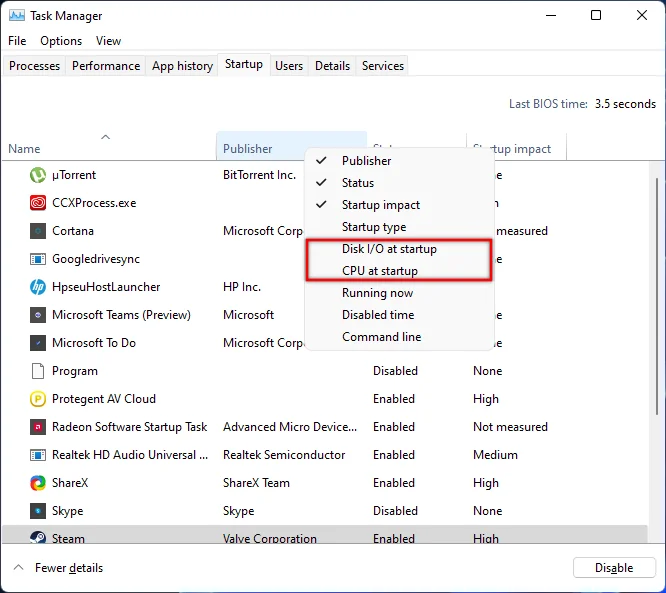
Task: Click the Disable button
Action: tap(614, 568)
